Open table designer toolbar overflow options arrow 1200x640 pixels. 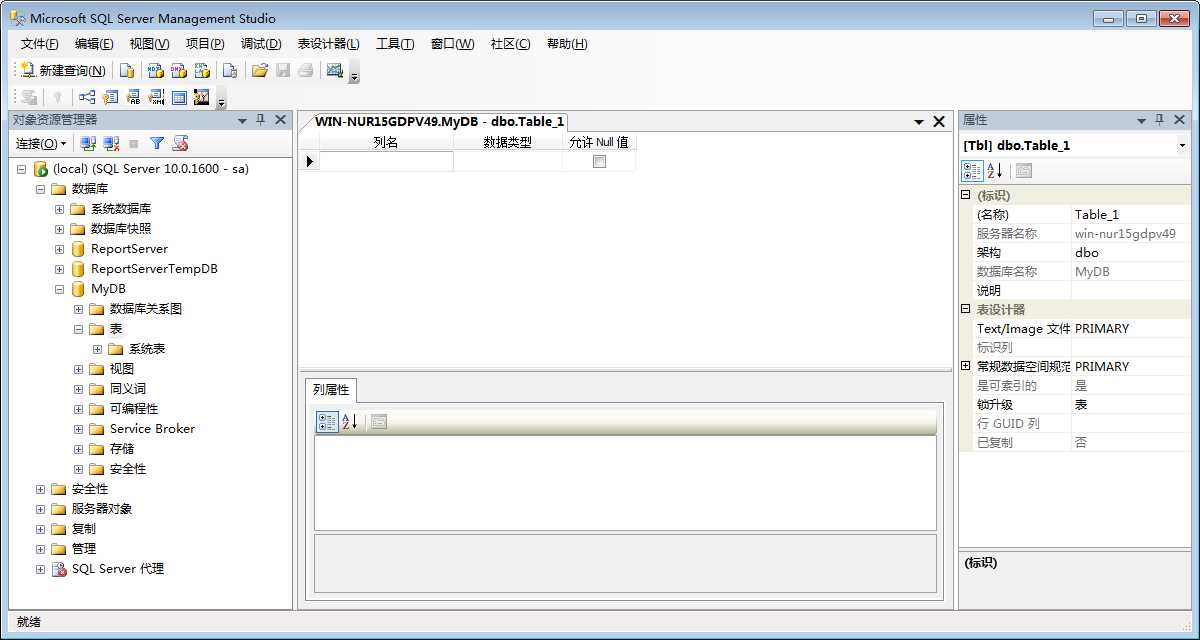click(221, 101)
